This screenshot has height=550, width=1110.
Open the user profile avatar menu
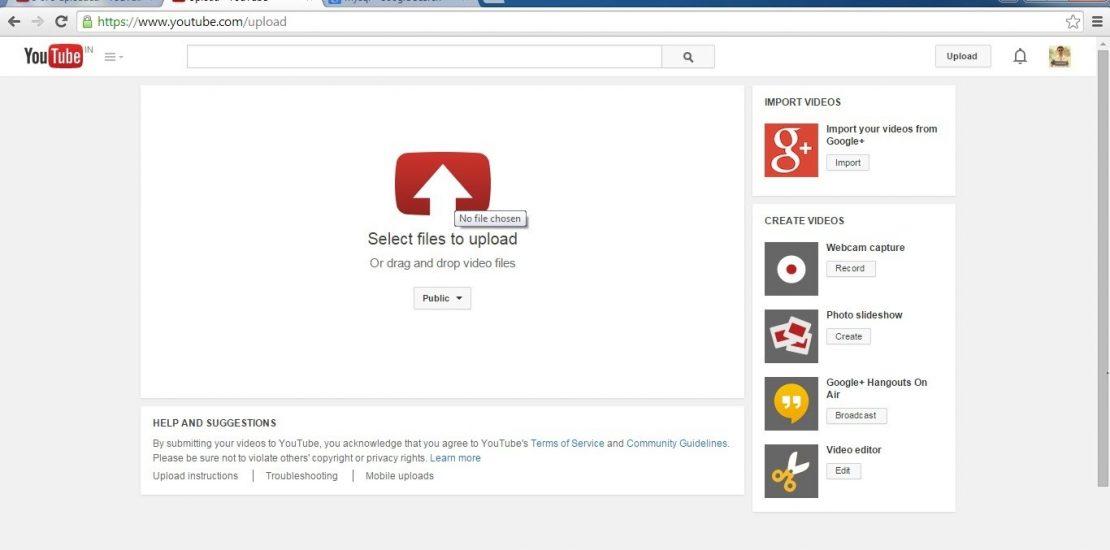(x=1059, y=57)
